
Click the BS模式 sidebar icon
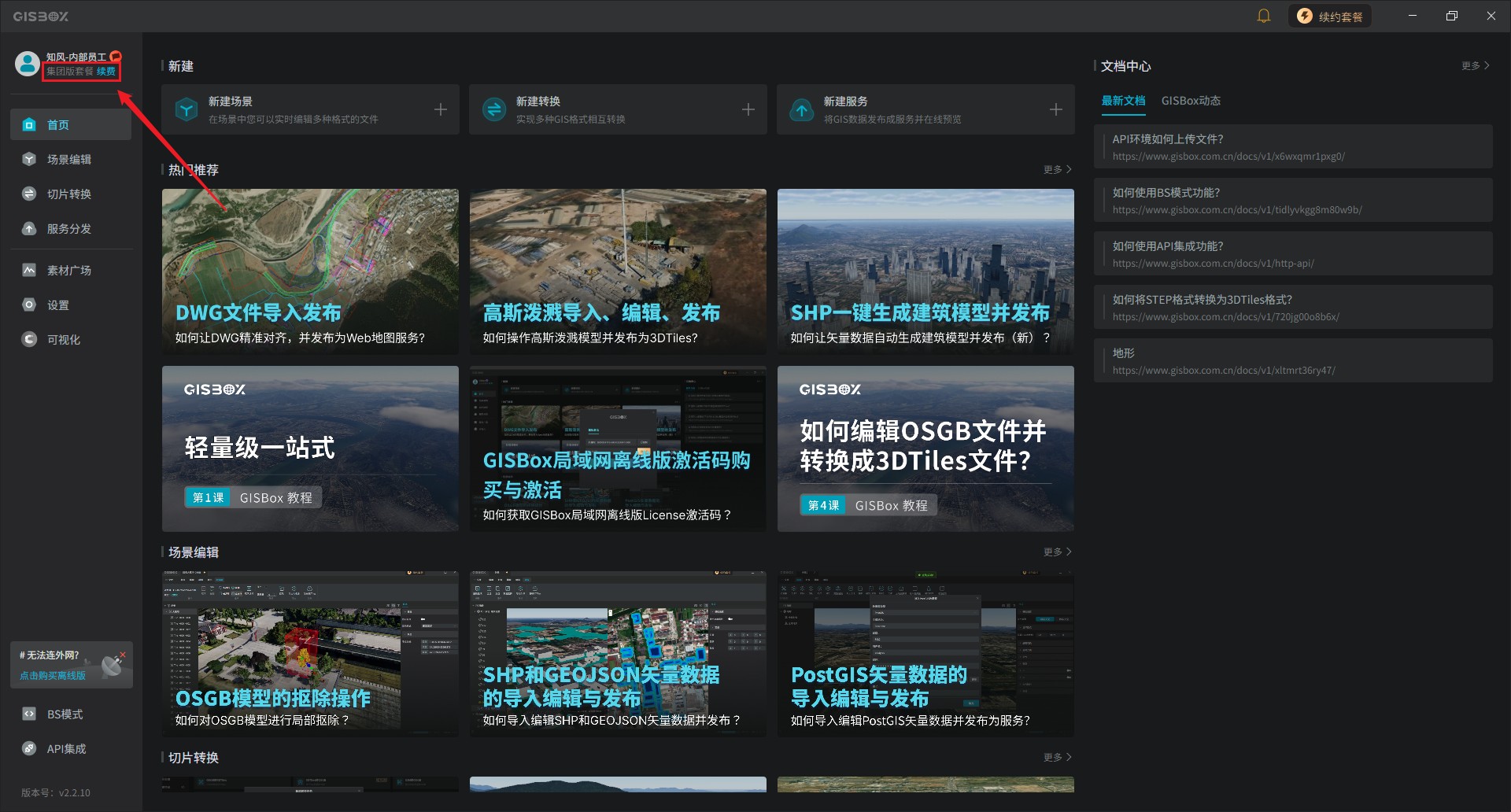click(29, 714)
